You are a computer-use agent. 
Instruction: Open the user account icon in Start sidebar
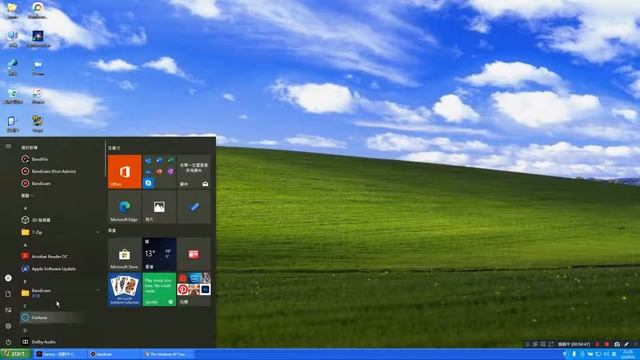8,278
